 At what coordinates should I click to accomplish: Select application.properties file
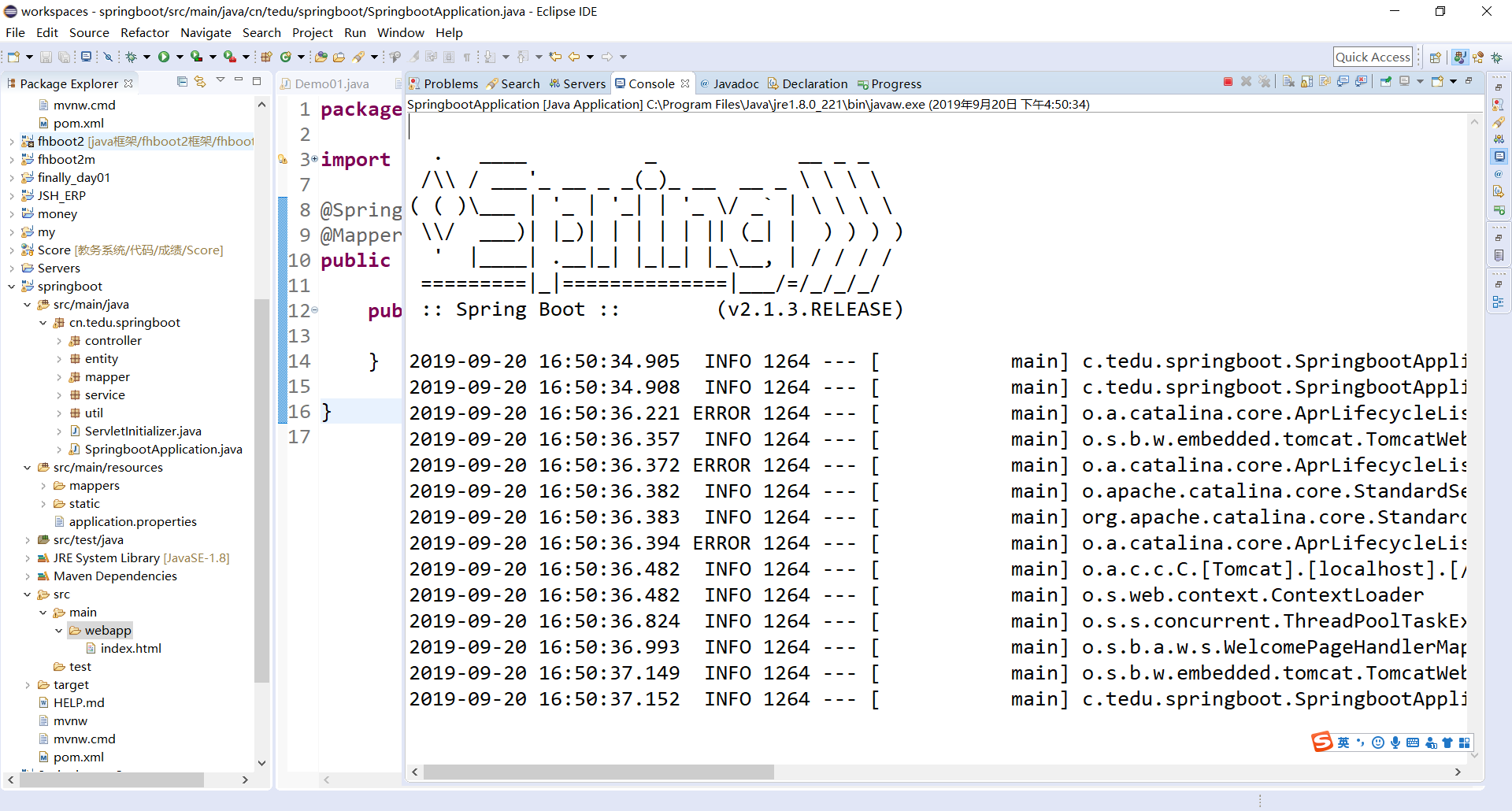tap(125, 522)
